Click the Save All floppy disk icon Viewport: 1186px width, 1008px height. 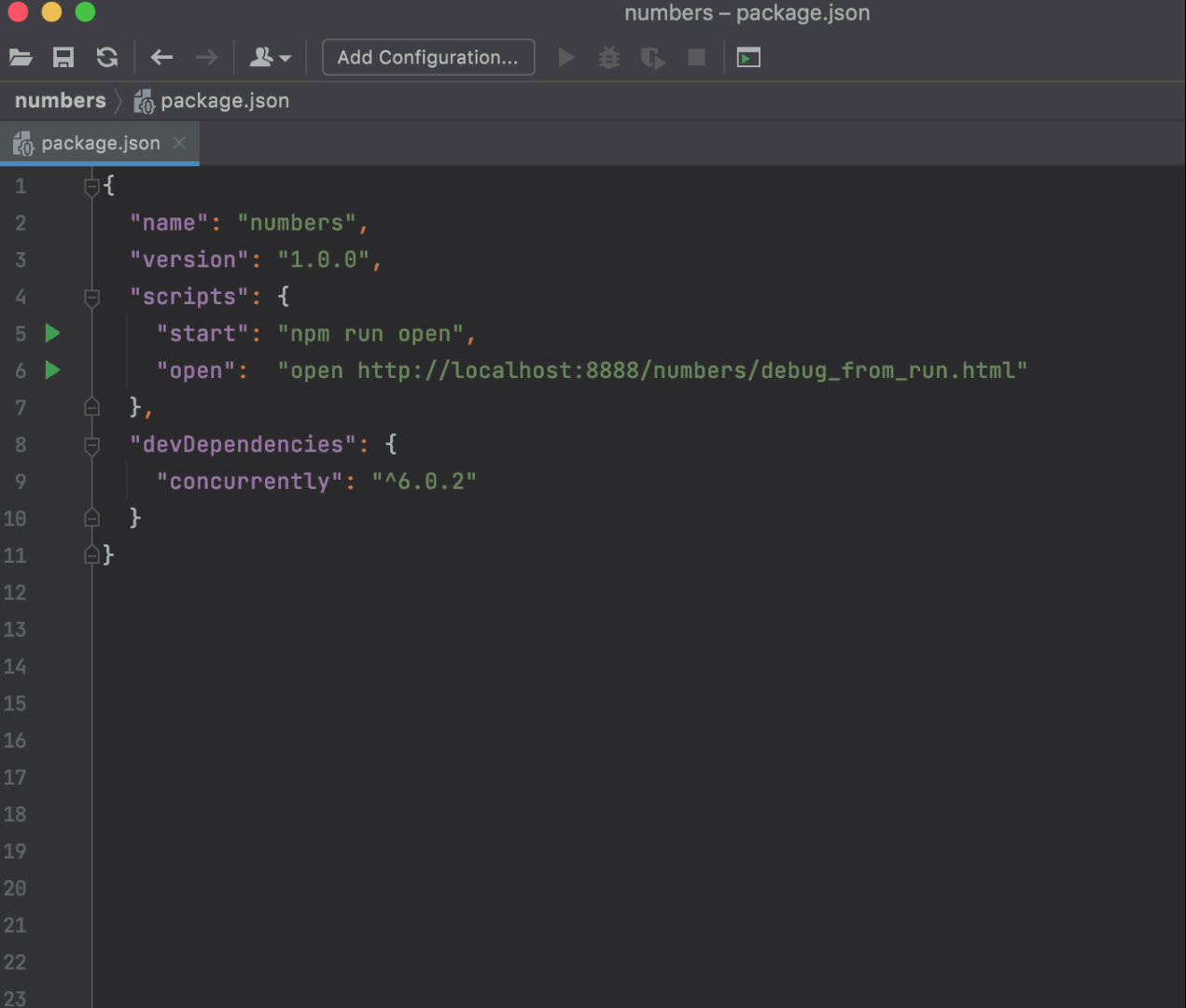[x=63, y=58]
